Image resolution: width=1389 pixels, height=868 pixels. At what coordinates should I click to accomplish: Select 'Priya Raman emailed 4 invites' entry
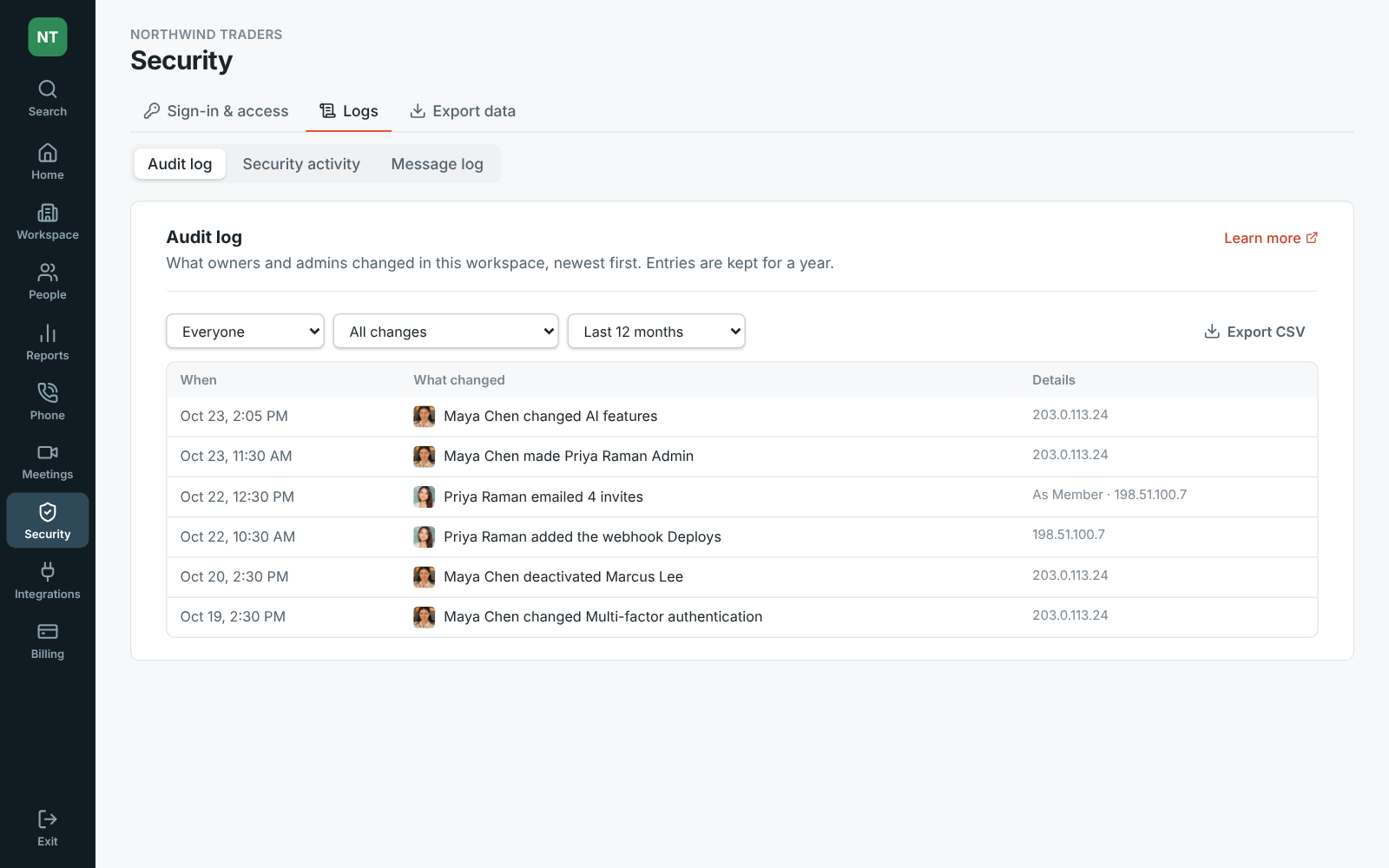[x=742, y=496]
